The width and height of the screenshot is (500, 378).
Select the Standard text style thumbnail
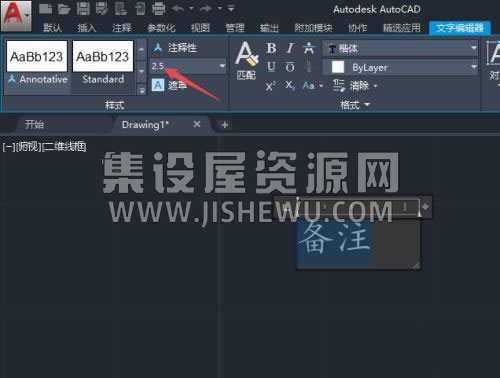[x=103, y=62]
